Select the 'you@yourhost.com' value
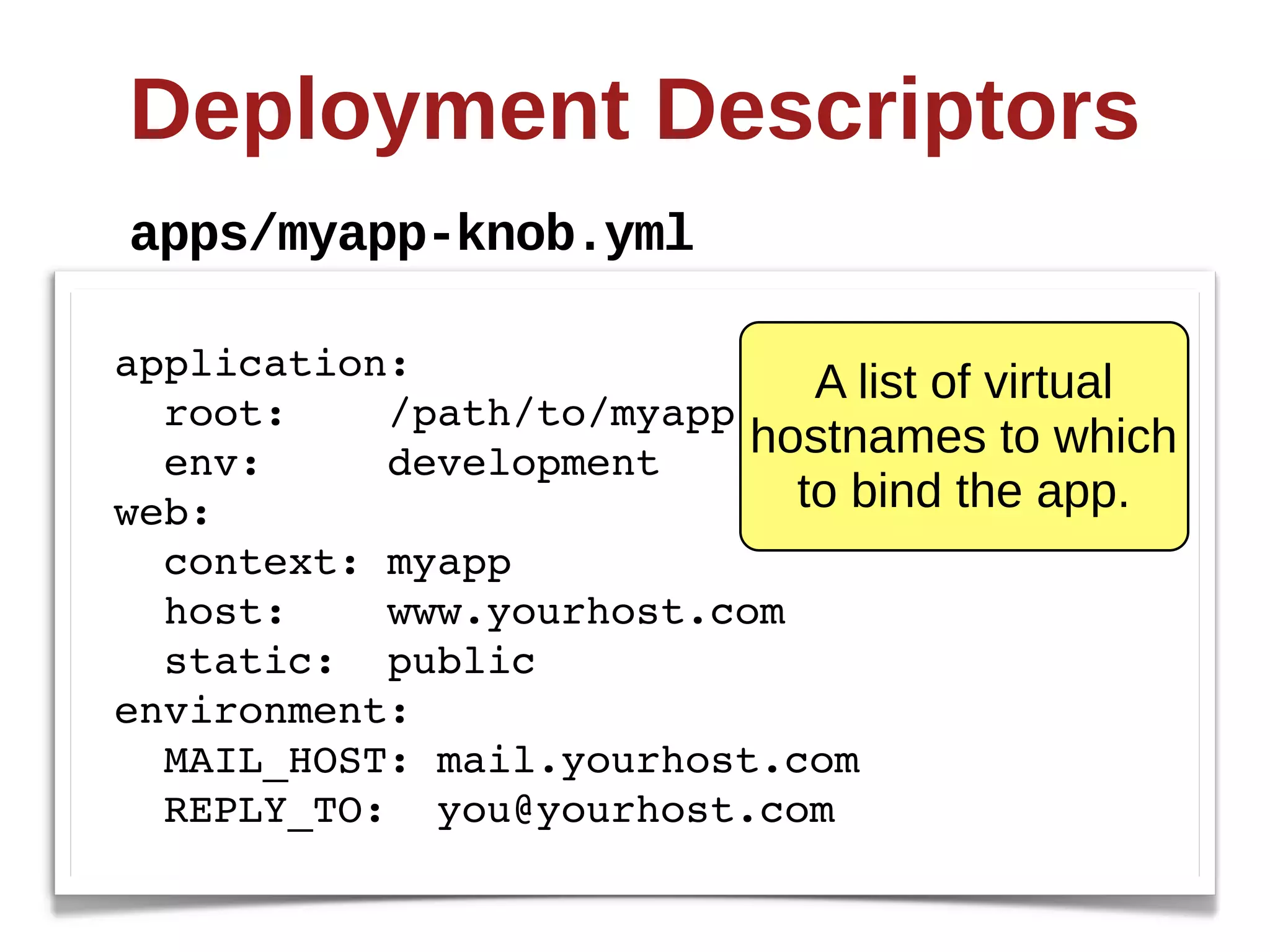The image size is (1270, 952). click(636, 812)
